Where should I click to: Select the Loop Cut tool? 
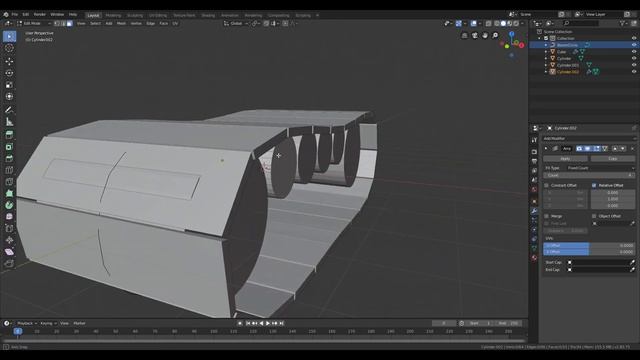[9, 170]
